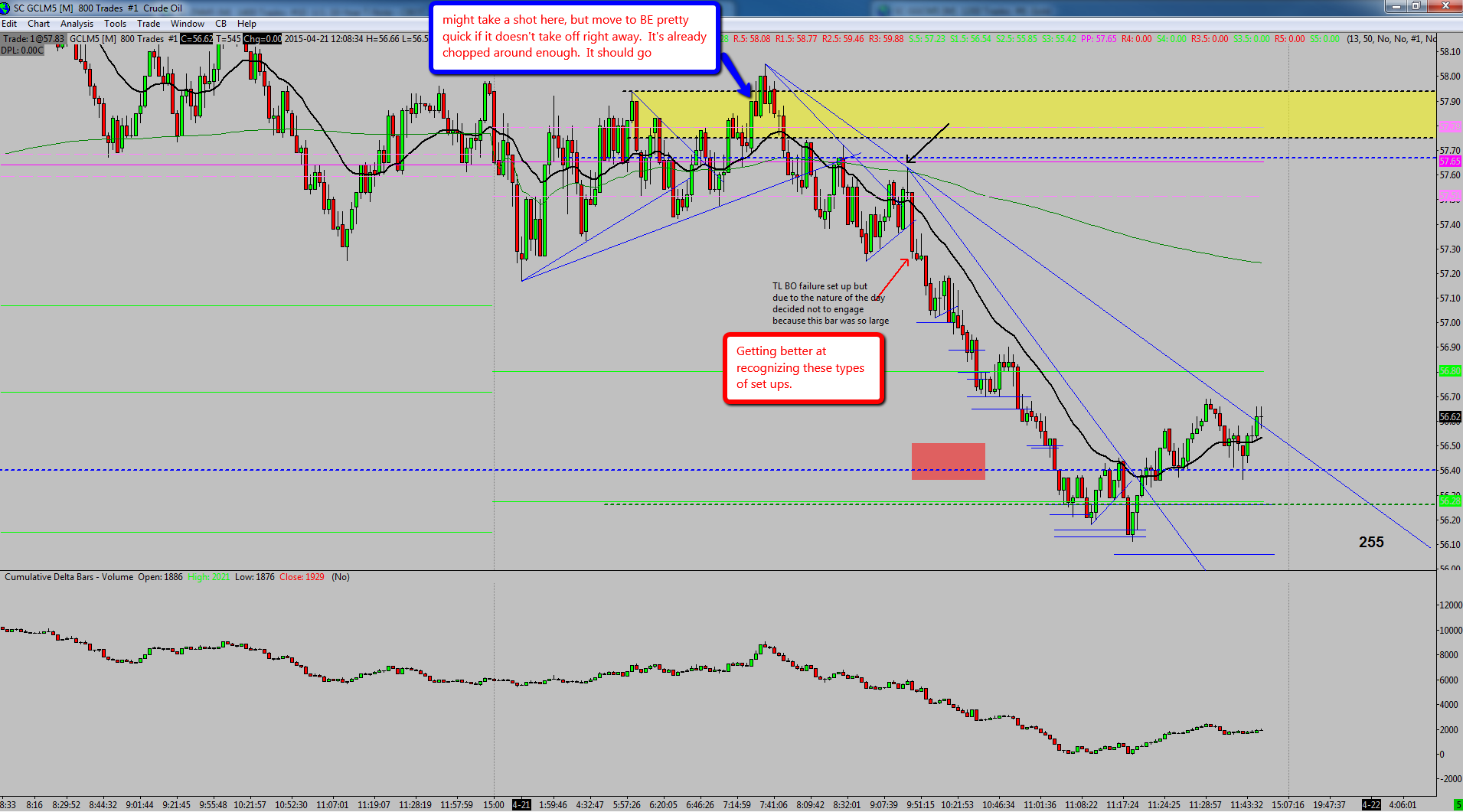Open the Trade menu
This screenshot has width=1463, height=812.
click(x=149, y=24)
